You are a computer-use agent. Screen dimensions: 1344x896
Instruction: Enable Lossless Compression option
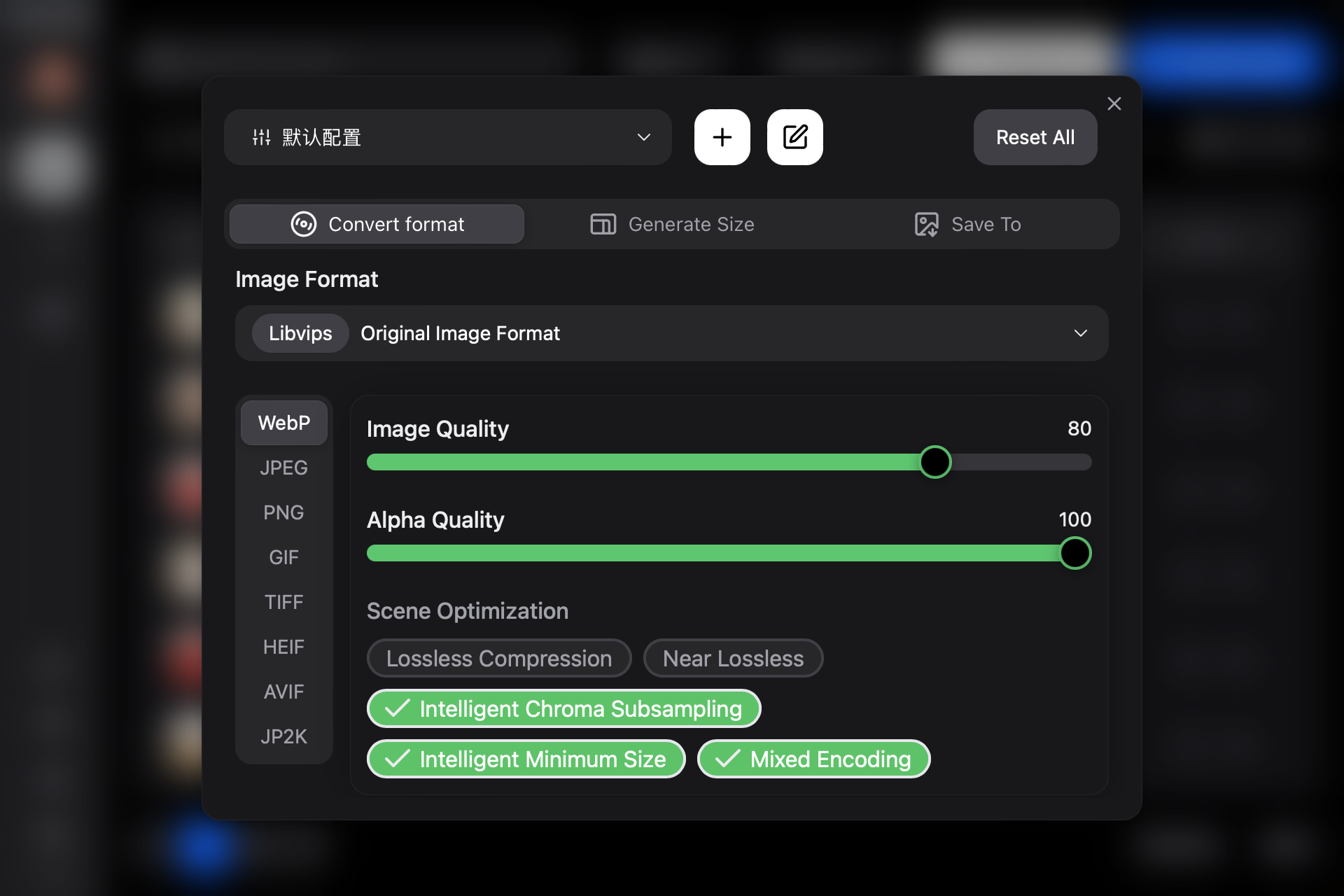click(x=498, y=658)
